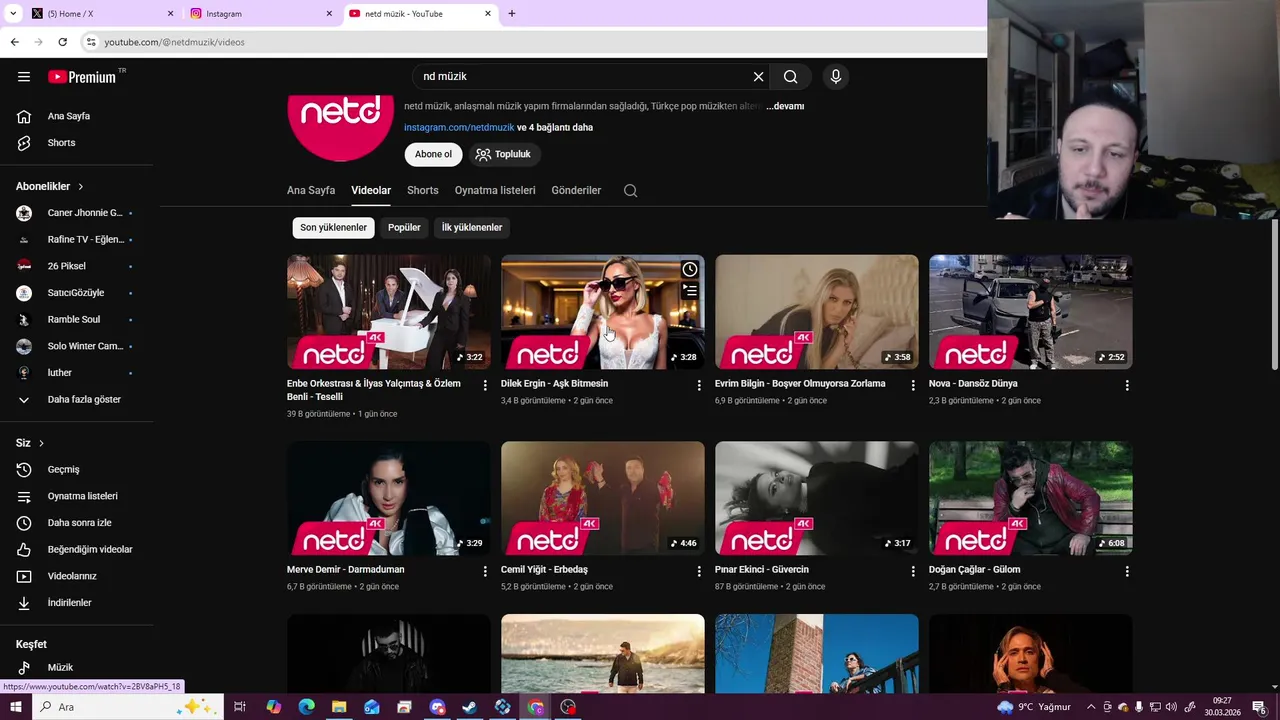Open the browser tab list dropdown
This screenshot has width=1280, height=720.
coord(13,14)
